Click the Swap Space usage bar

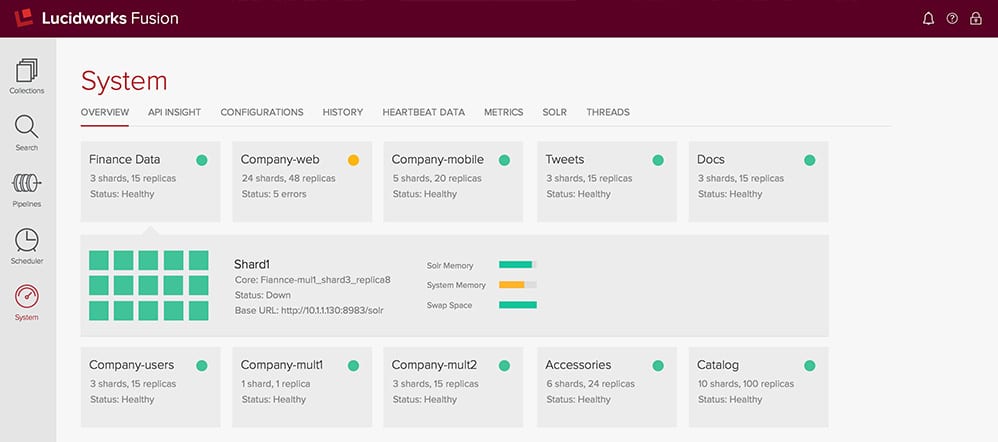pyautogui.click(x=517, y=305)
